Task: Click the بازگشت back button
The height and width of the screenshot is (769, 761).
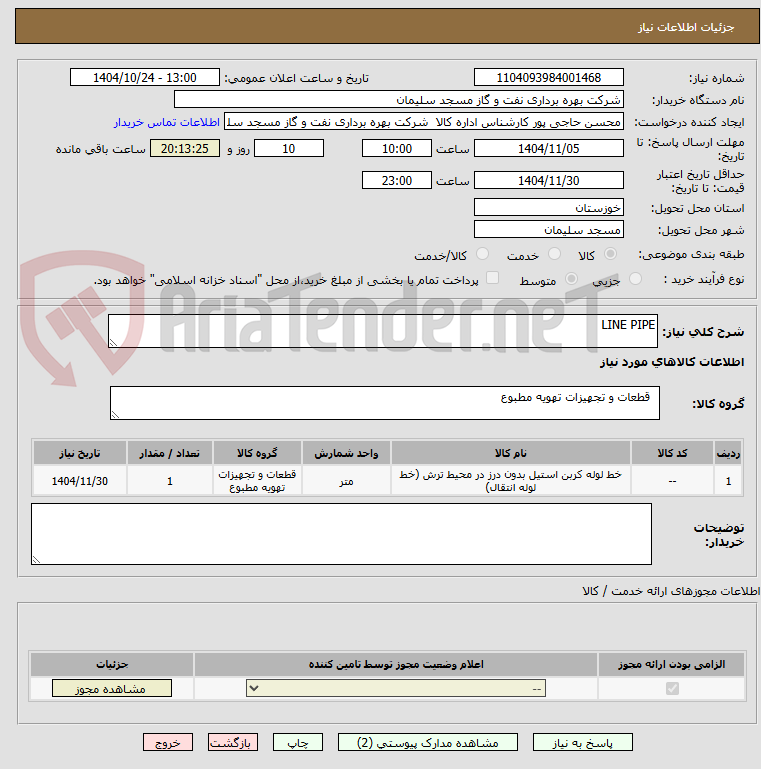Action: [x=232, y=743]
